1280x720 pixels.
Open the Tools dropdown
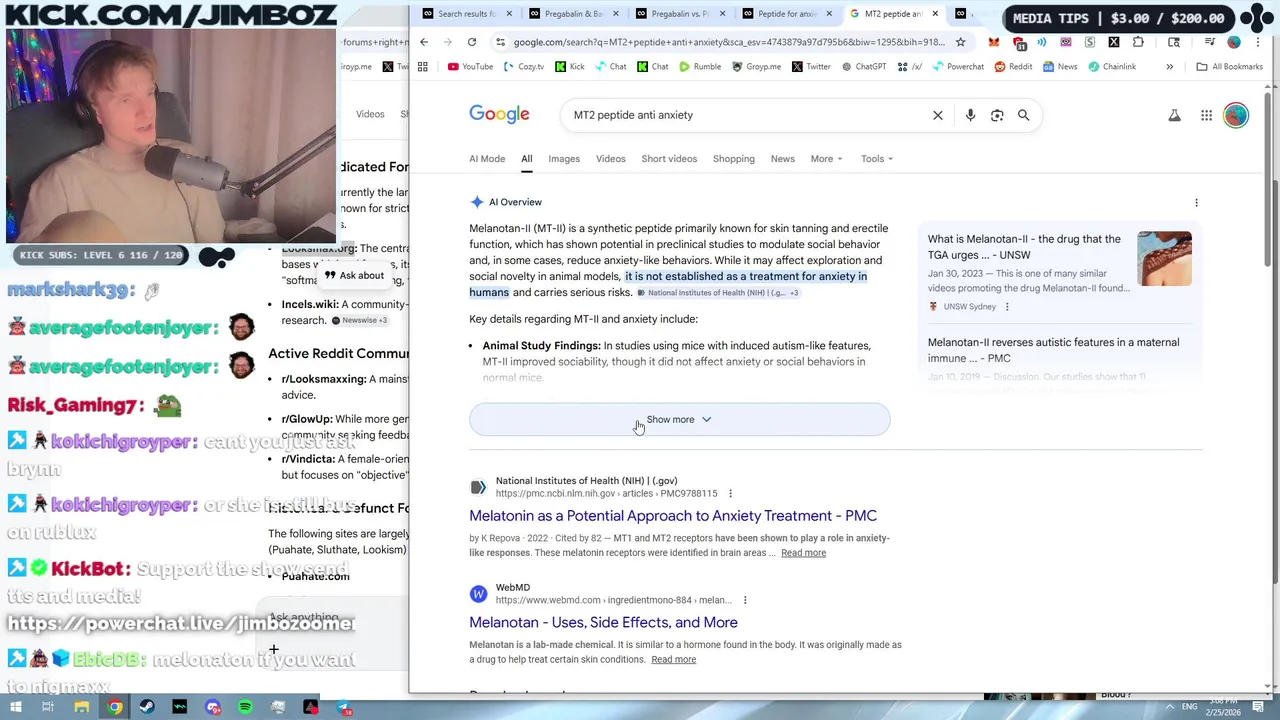point(877,159)
